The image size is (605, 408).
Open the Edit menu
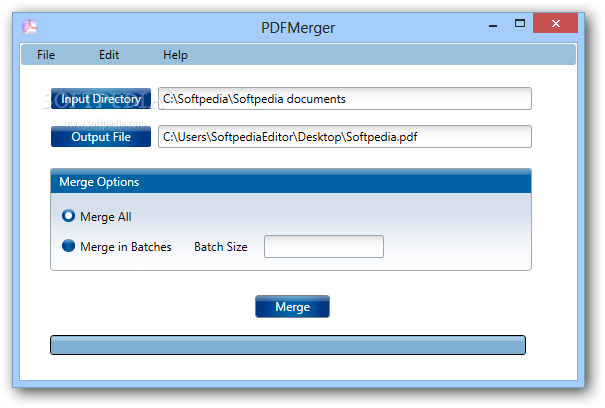coord(109,55)
